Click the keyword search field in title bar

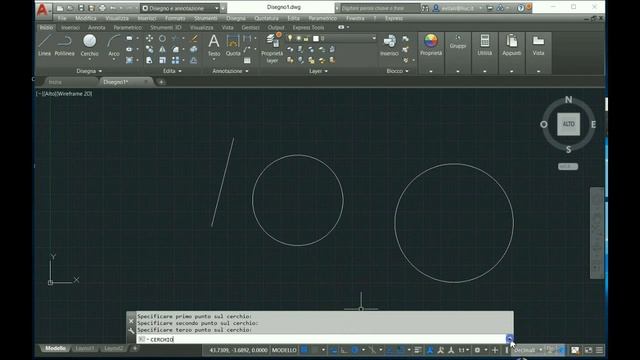click(x=379, y=8)
